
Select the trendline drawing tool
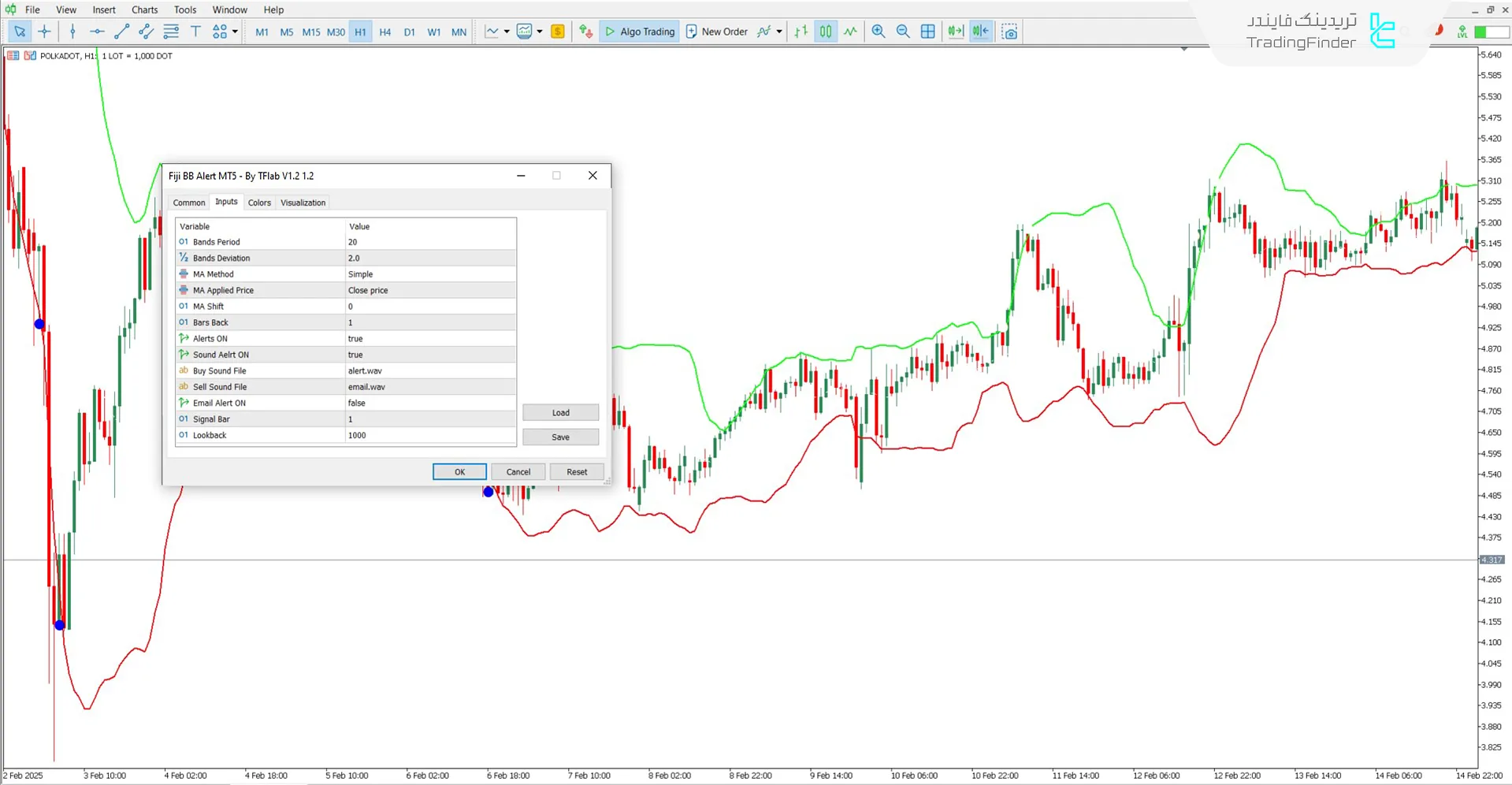coord(121,32)
